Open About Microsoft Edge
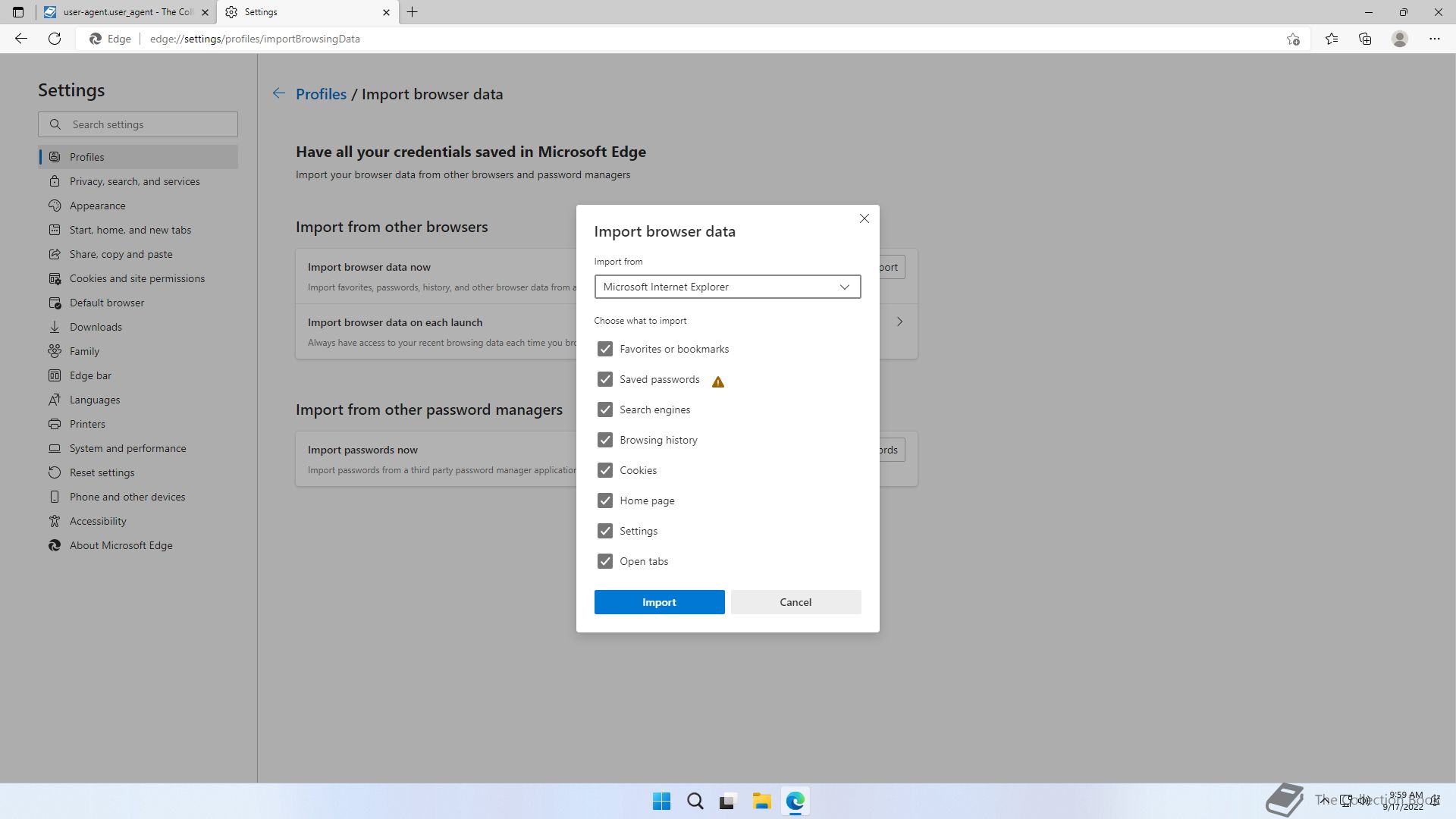Image resolution: width=1456 pixels, height=819 pixels. click(x=138, y=545)
